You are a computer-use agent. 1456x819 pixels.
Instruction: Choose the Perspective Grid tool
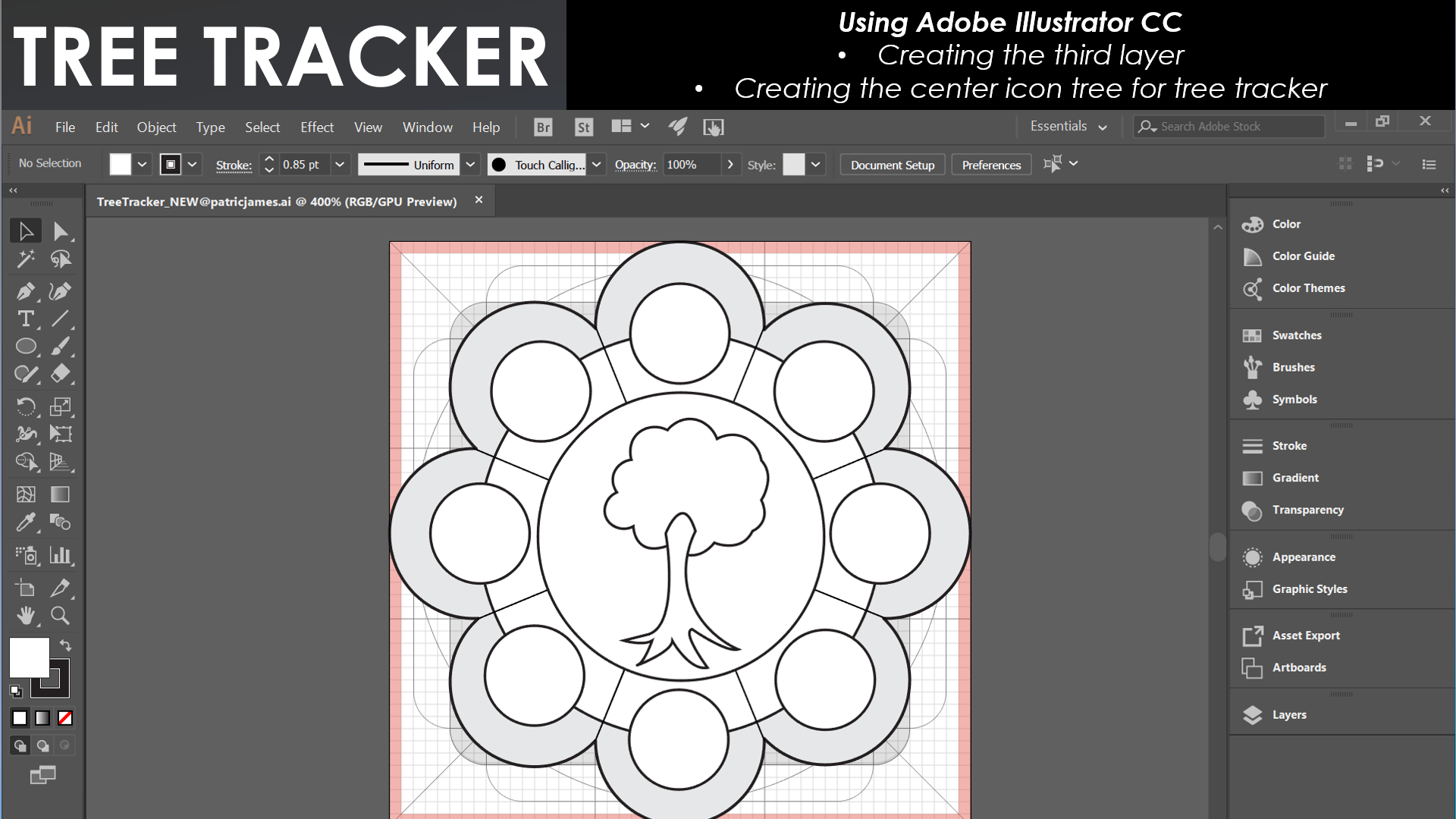coord(61,462)
